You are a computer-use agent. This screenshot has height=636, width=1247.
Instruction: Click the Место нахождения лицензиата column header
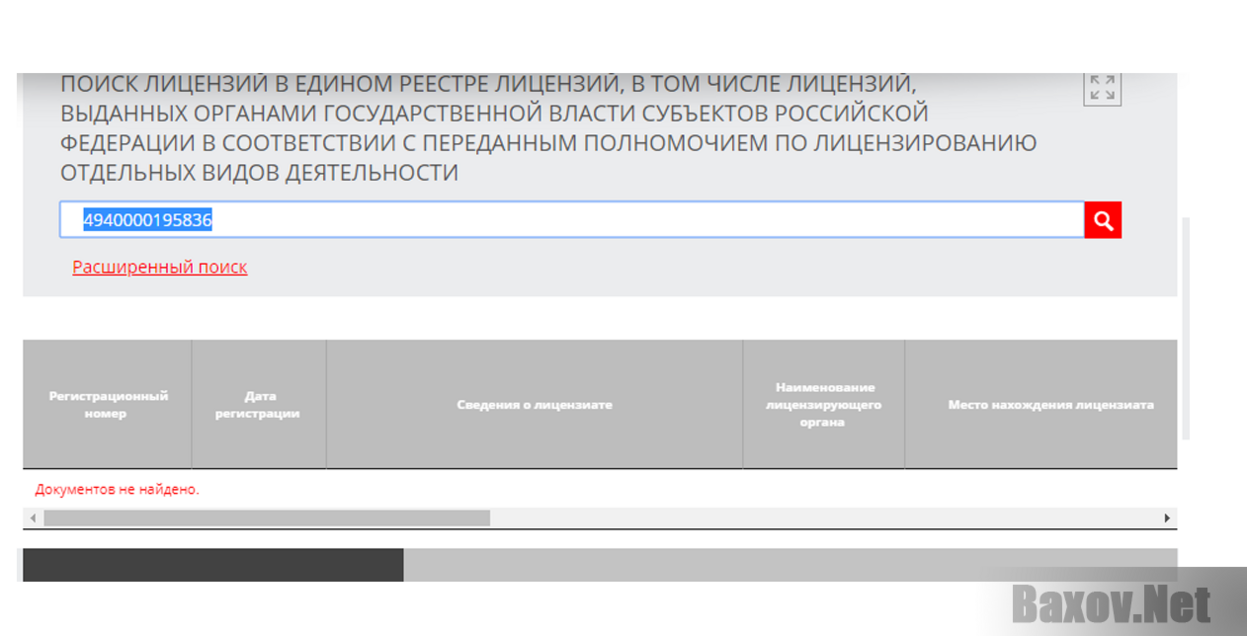click(1041, 405)
